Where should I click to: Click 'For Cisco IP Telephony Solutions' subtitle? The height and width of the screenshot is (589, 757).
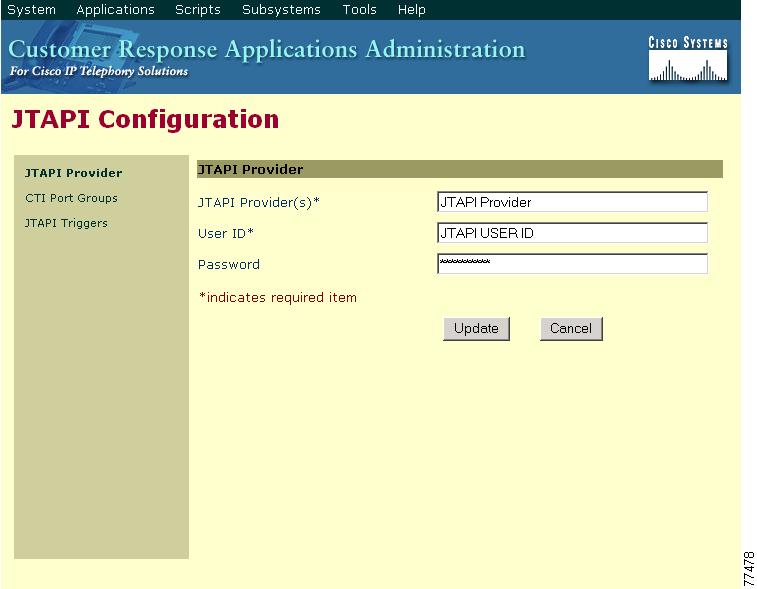(x=99, y=71)
